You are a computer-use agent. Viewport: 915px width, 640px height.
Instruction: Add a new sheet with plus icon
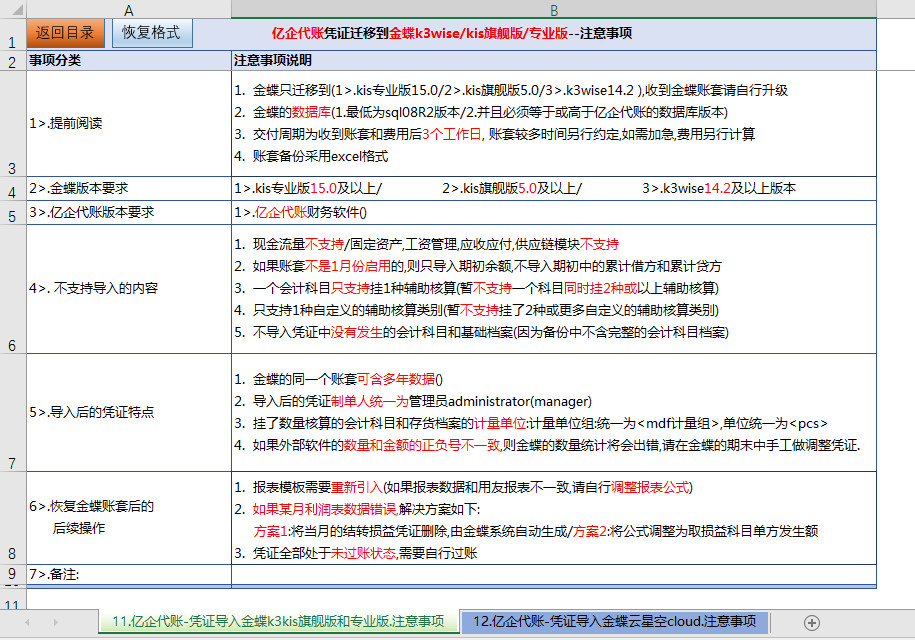pyautogui.click(x=811, y=622)
